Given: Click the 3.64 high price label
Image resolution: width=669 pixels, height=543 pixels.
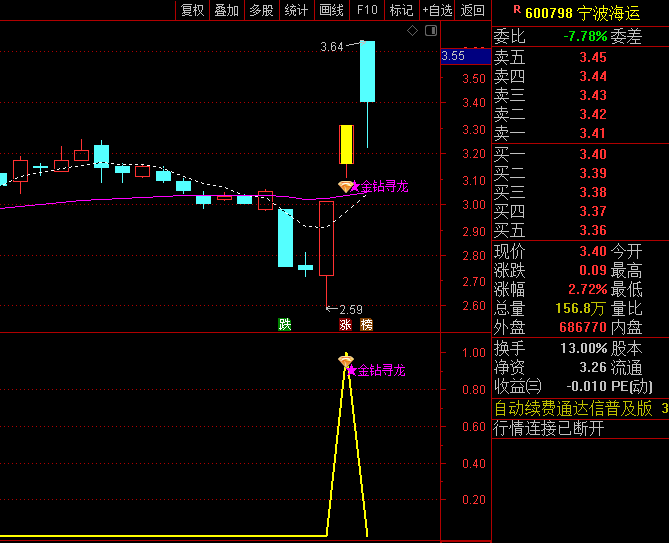Looking at the screenshot, I should [332, 47].
